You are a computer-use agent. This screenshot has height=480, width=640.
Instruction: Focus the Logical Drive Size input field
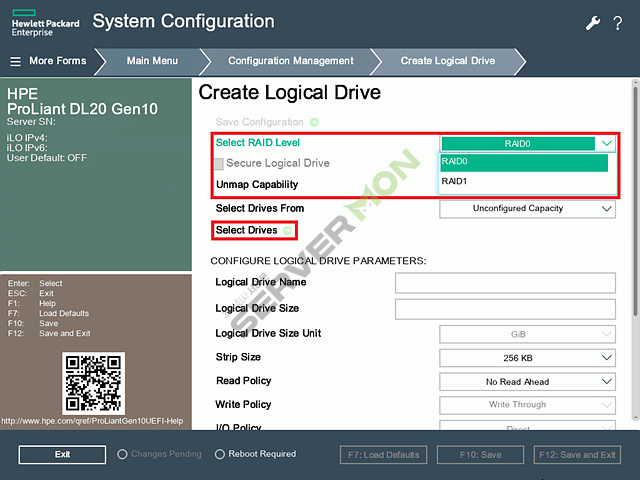click(505, 309)
